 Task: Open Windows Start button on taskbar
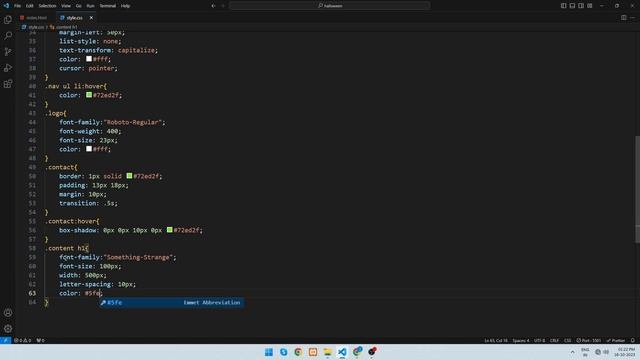(269, 352)
